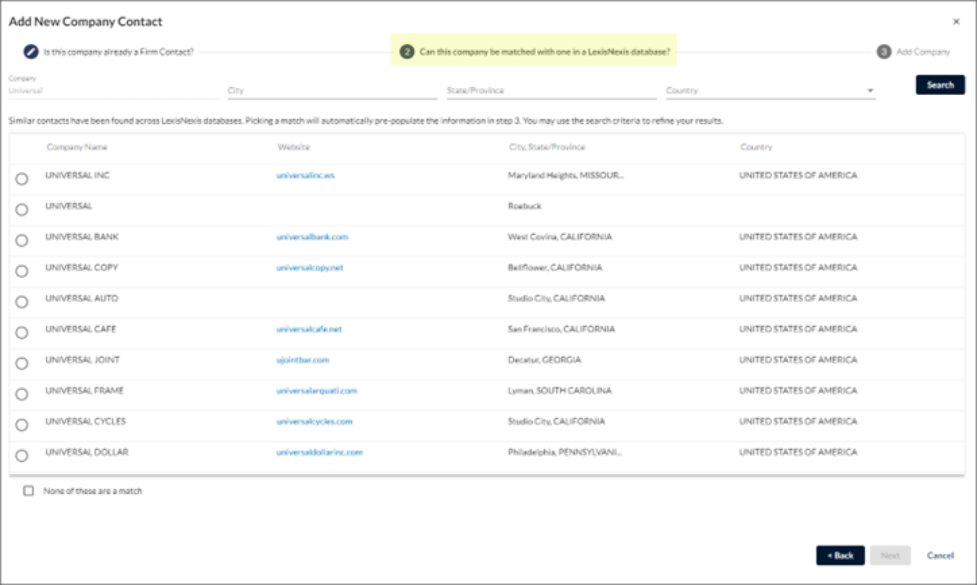
Task: Click the City, State/Province column header
Action: click(x=546, y=147)
